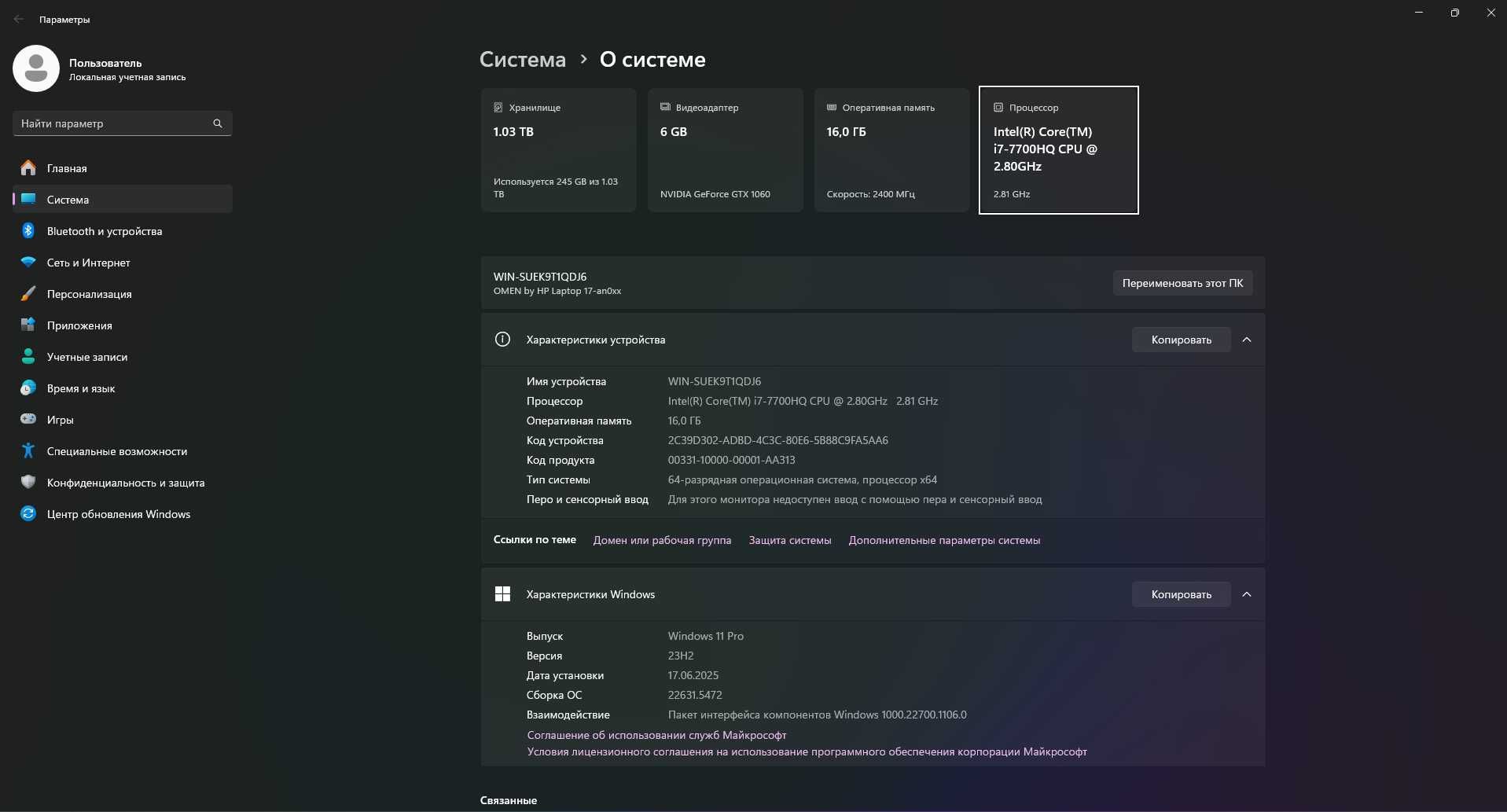Click NVIDIA GeForce GTX 1060 text

click(715, 194)
